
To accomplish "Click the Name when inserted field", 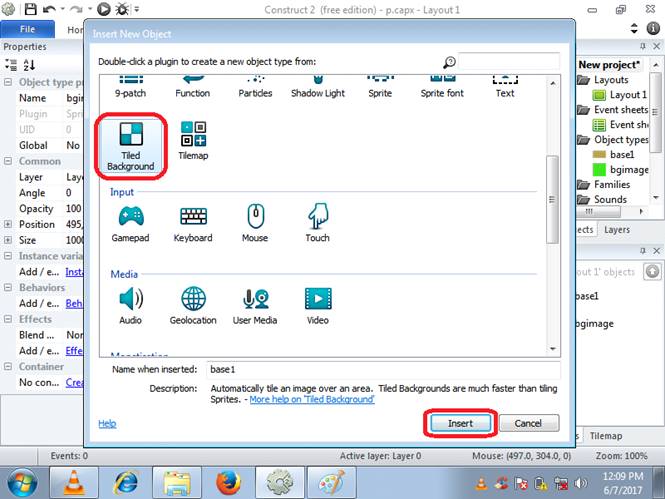I will point(383,370).
